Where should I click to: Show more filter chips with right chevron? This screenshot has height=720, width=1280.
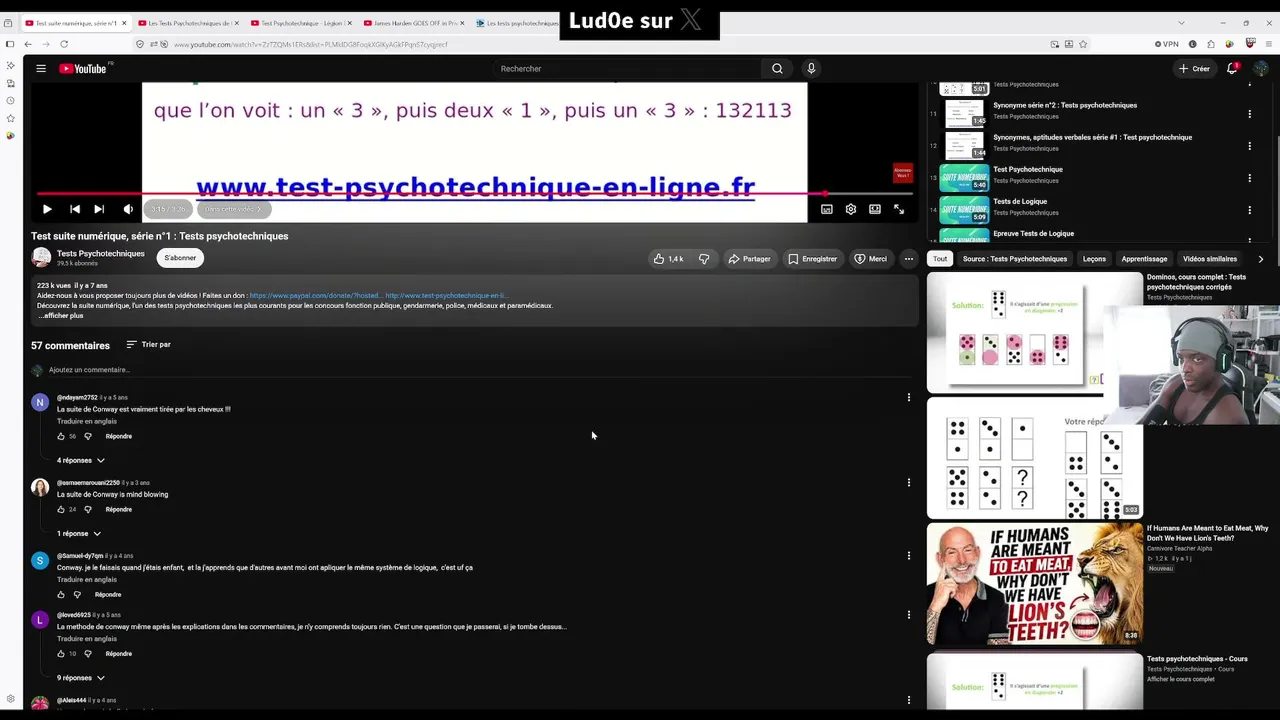pos(1260,259)
